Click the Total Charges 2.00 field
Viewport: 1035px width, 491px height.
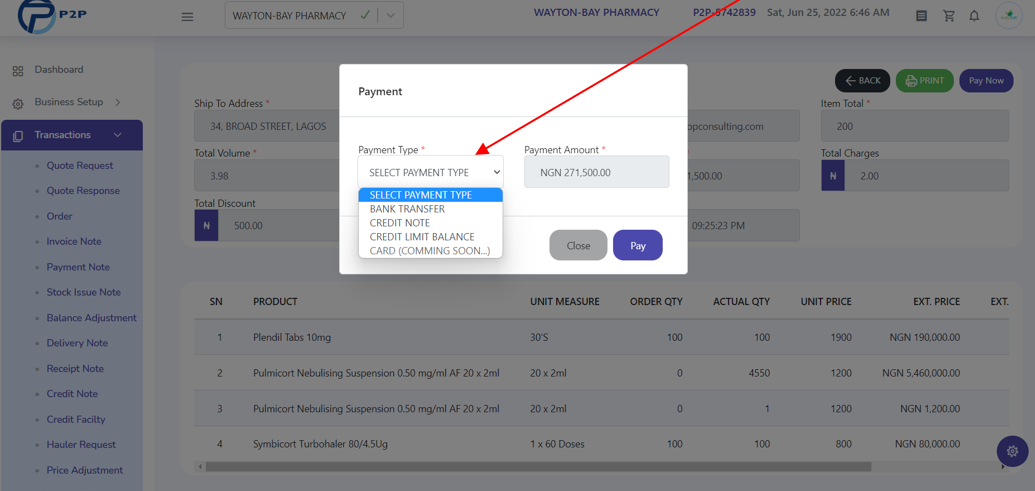(x=927, y=176)
